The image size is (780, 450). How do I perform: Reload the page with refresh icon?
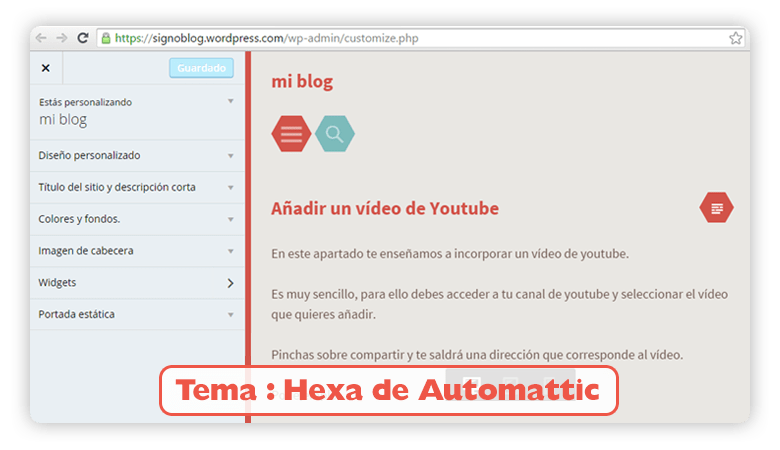click(x=83, y=38)
